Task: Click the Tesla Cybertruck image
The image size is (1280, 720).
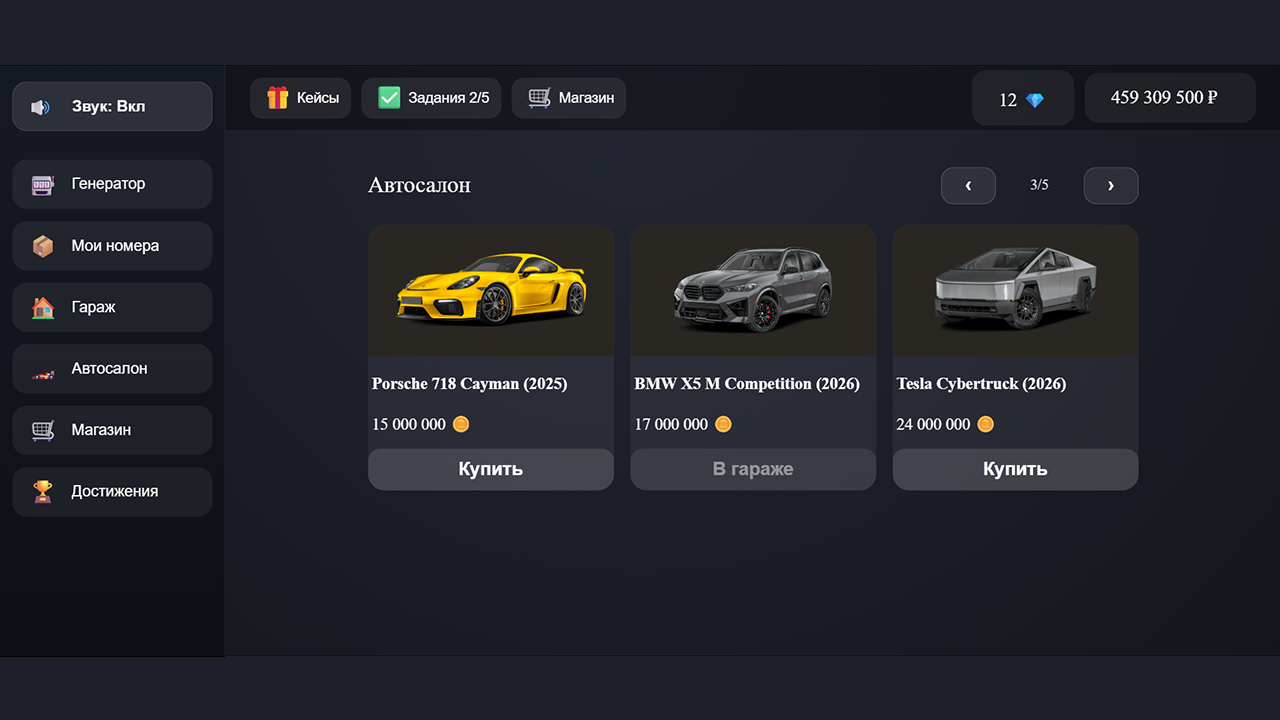Action: (1015, 289)
